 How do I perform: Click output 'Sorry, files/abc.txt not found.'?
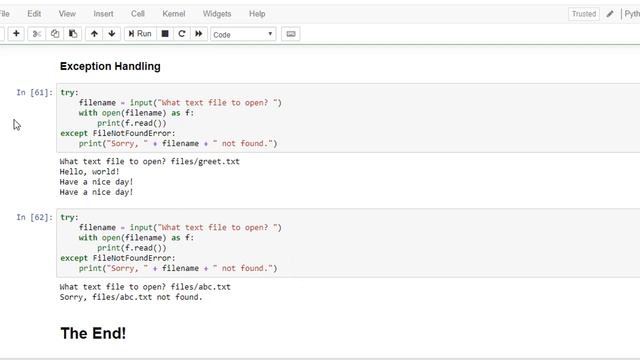tap(131, 297)
